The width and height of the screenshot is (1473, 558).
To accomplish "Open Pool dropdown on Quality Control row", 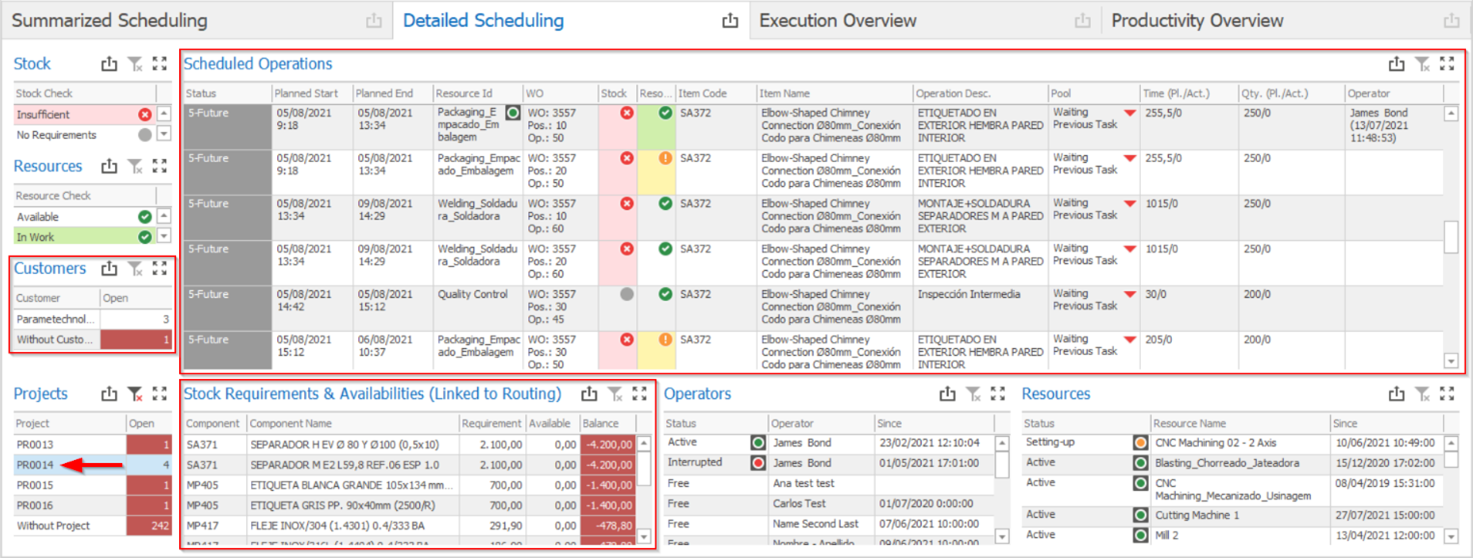I will pos(1130,295).
